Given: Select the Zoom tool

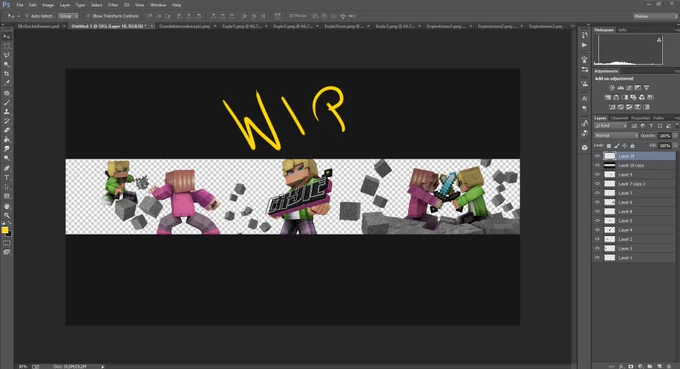Looking at the screenshot, I should click(7, 215).
